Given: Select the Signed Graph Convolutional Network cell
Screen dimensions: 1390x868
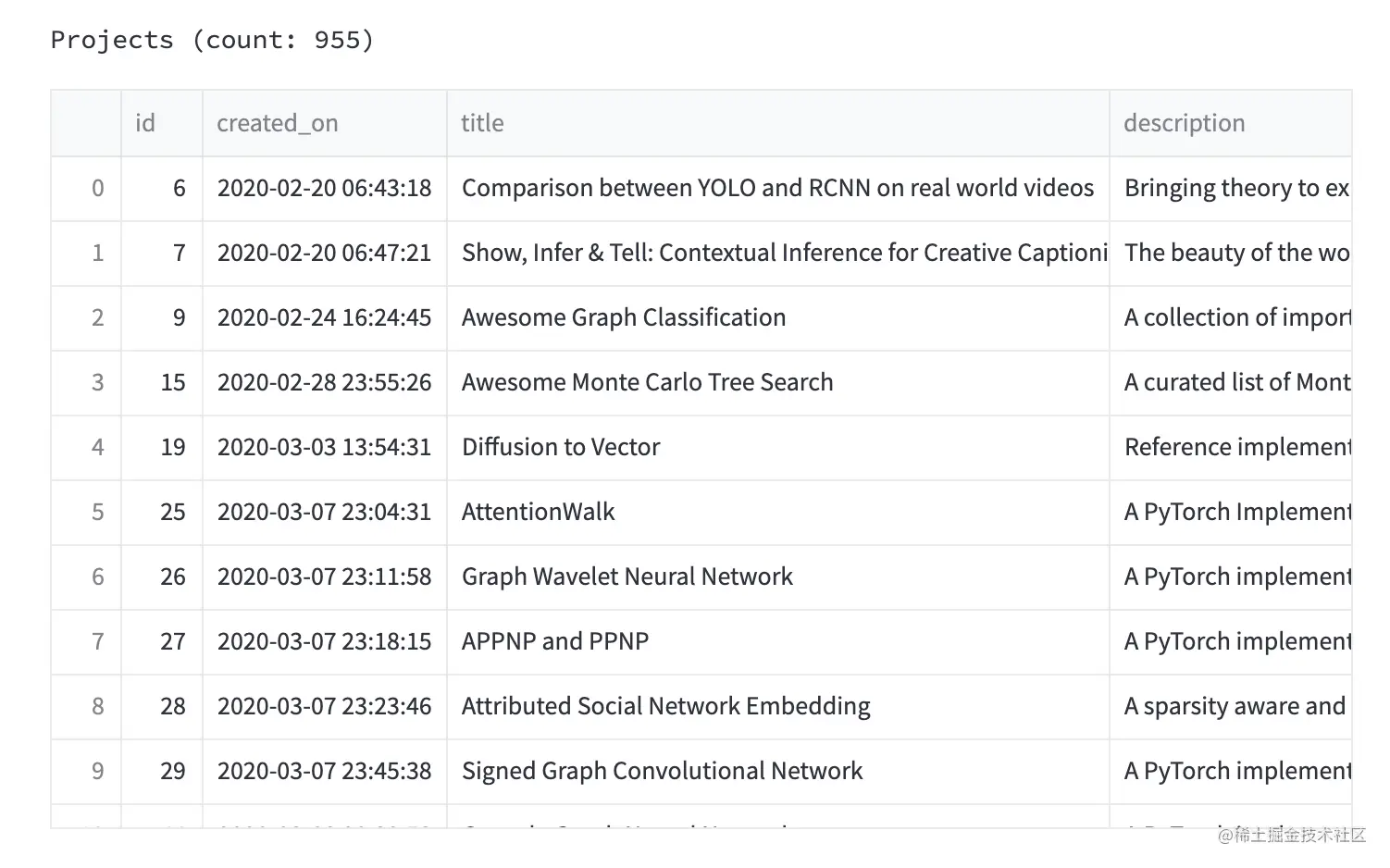Looking at the screenshot, I should (662, 771).
